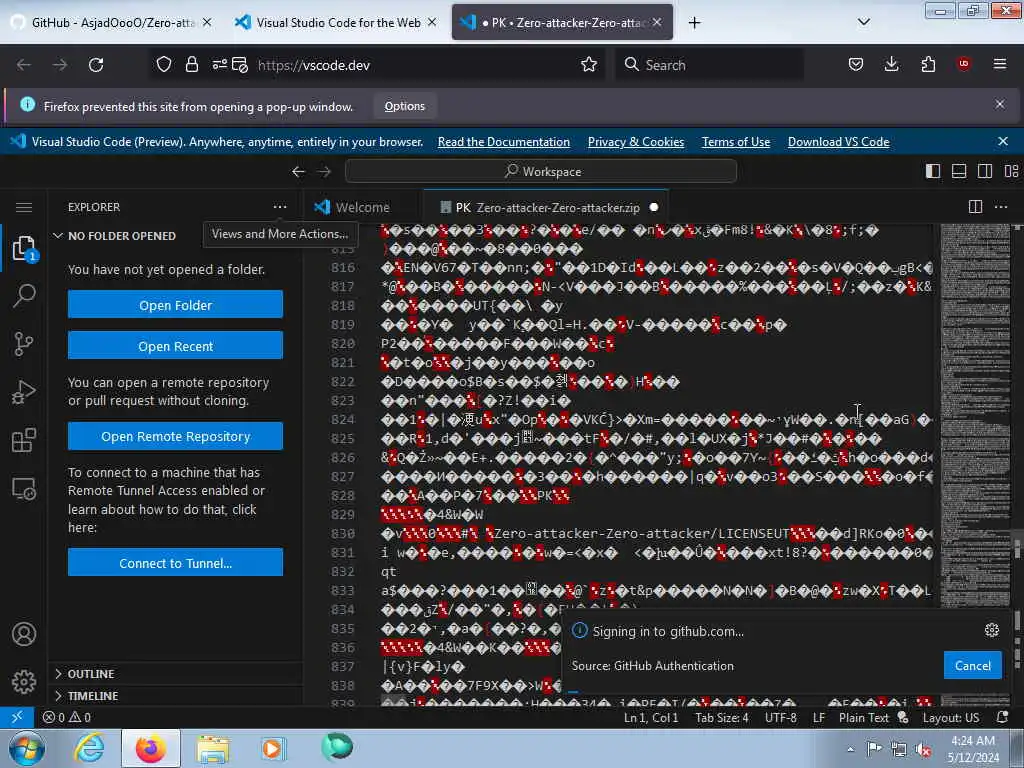Open editor More Actions ellipsis
The height and width of the screenshot is (768, 1024).
1000,207
